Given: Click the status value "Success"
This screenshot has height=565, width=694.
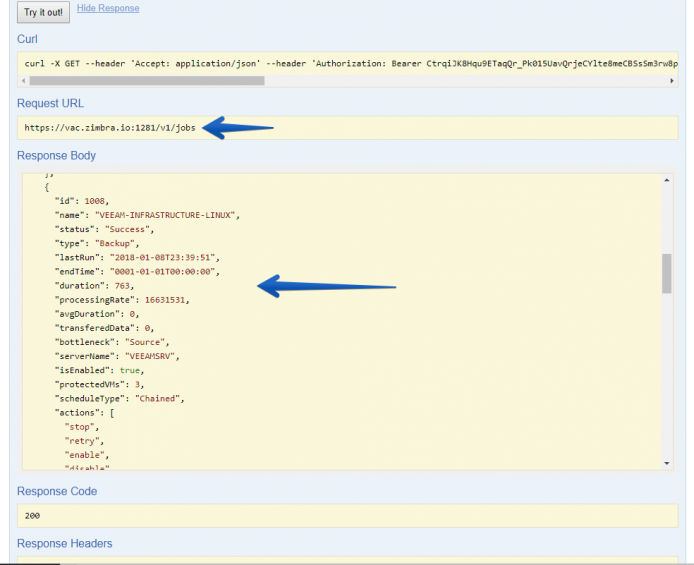Looking at the screenshot, I should (127, 229).
